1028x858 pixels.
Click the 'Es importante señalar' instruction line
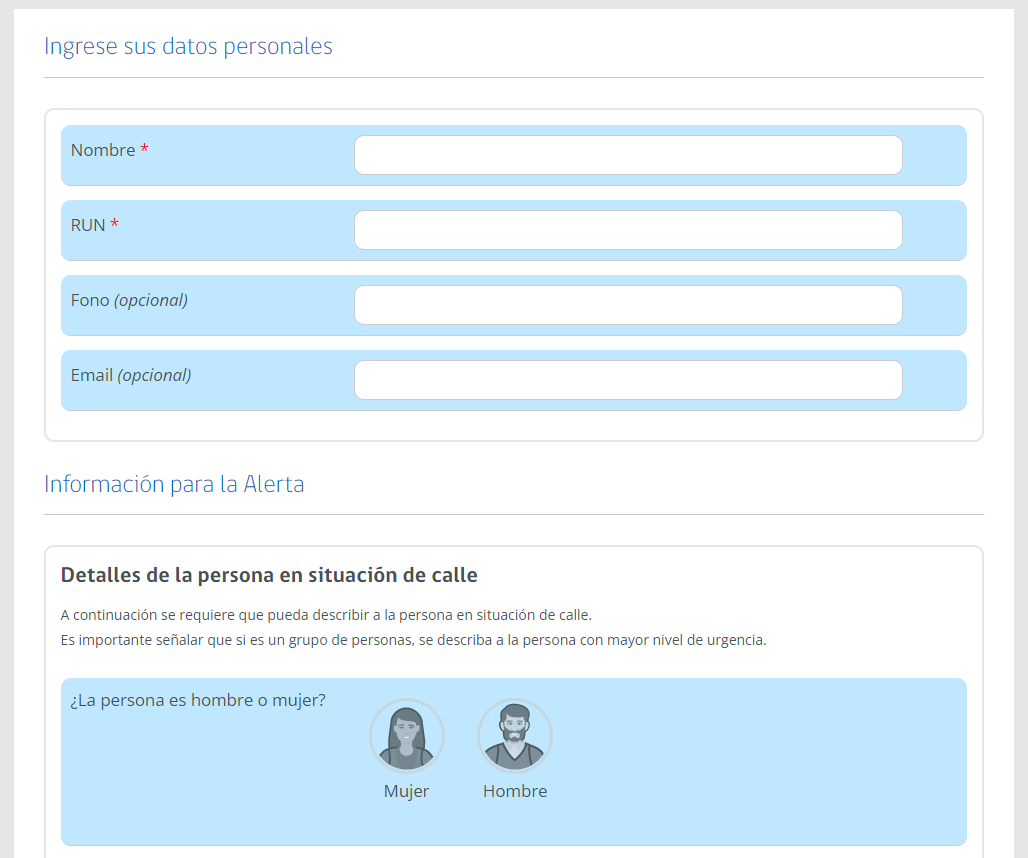point(413,640)
